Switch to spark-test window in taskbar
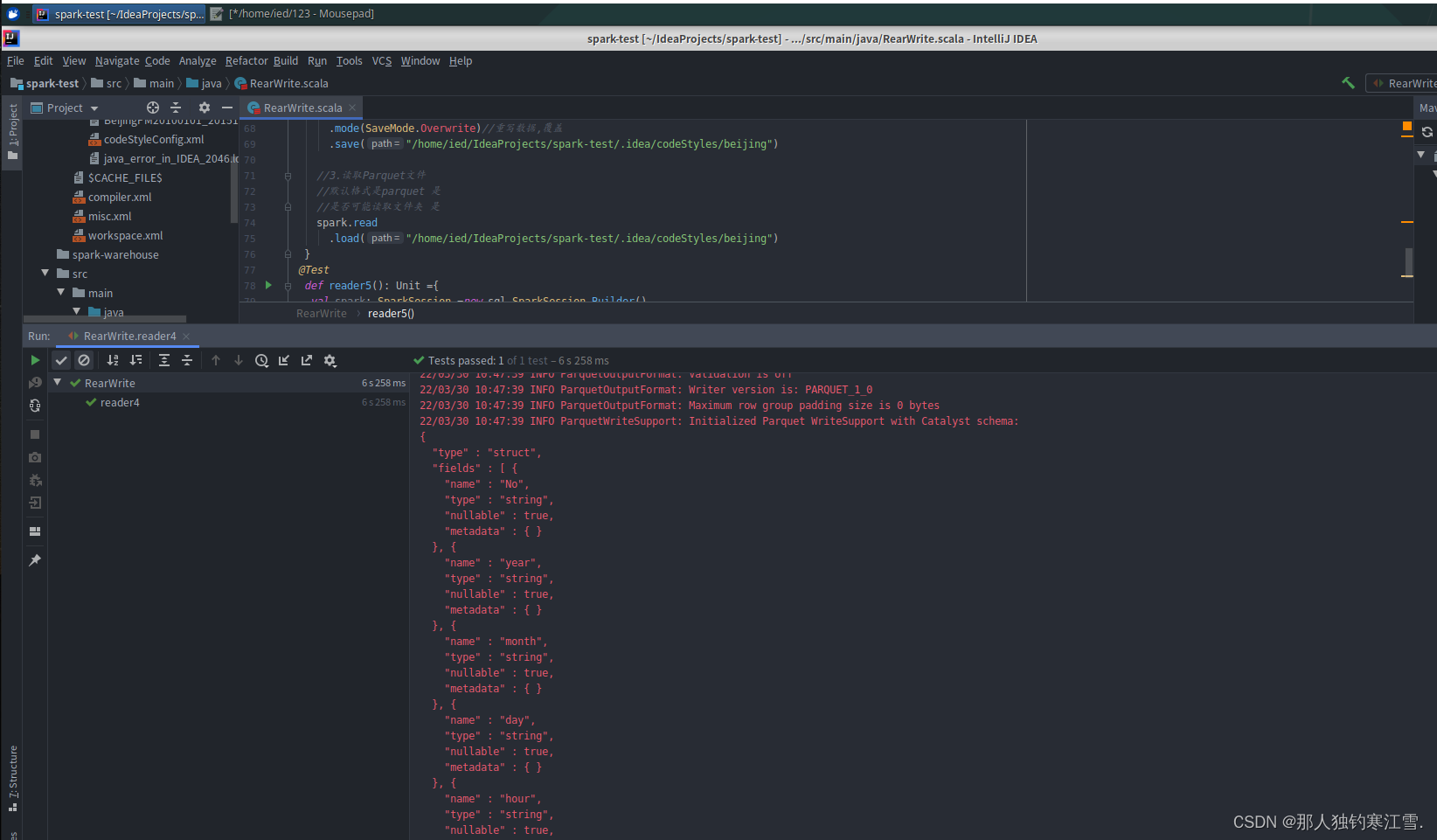This screenshot has width=1437, height=840. (x=119, y=14)
